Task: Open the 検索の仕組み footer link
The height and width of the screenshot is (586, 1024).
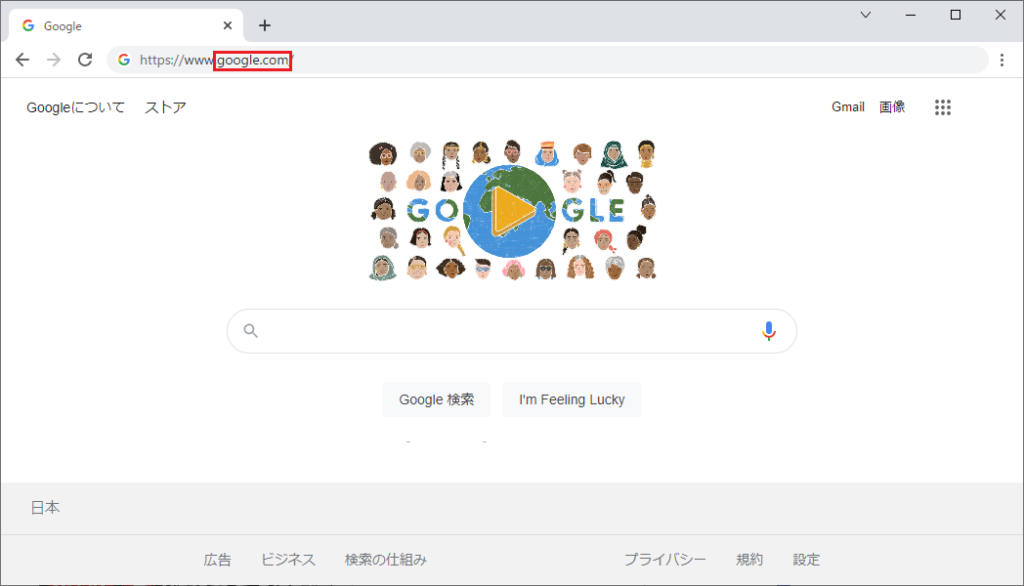Action: [x=385, y=560]
